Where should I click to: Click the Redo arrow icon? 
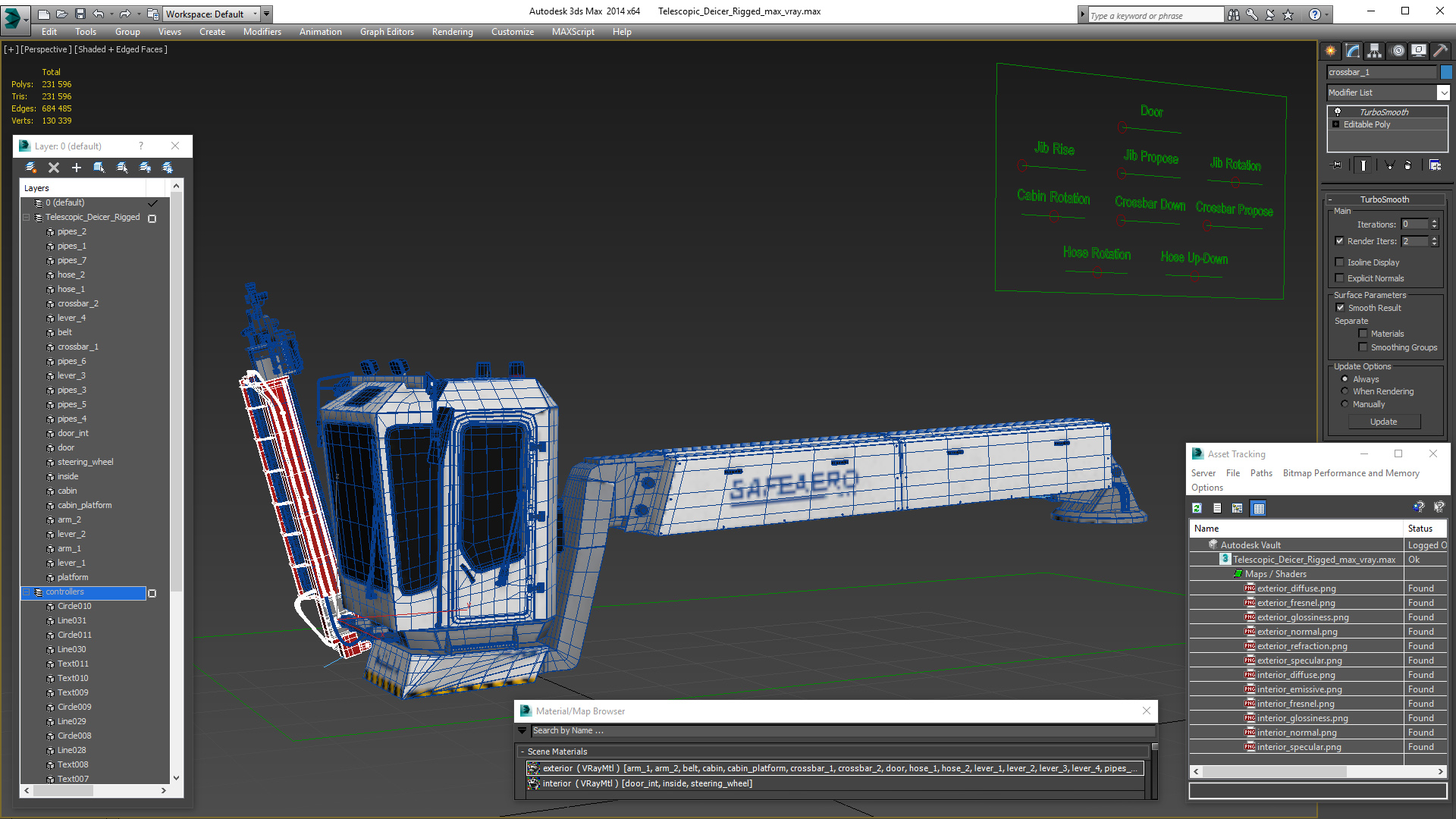coord(125,14)
